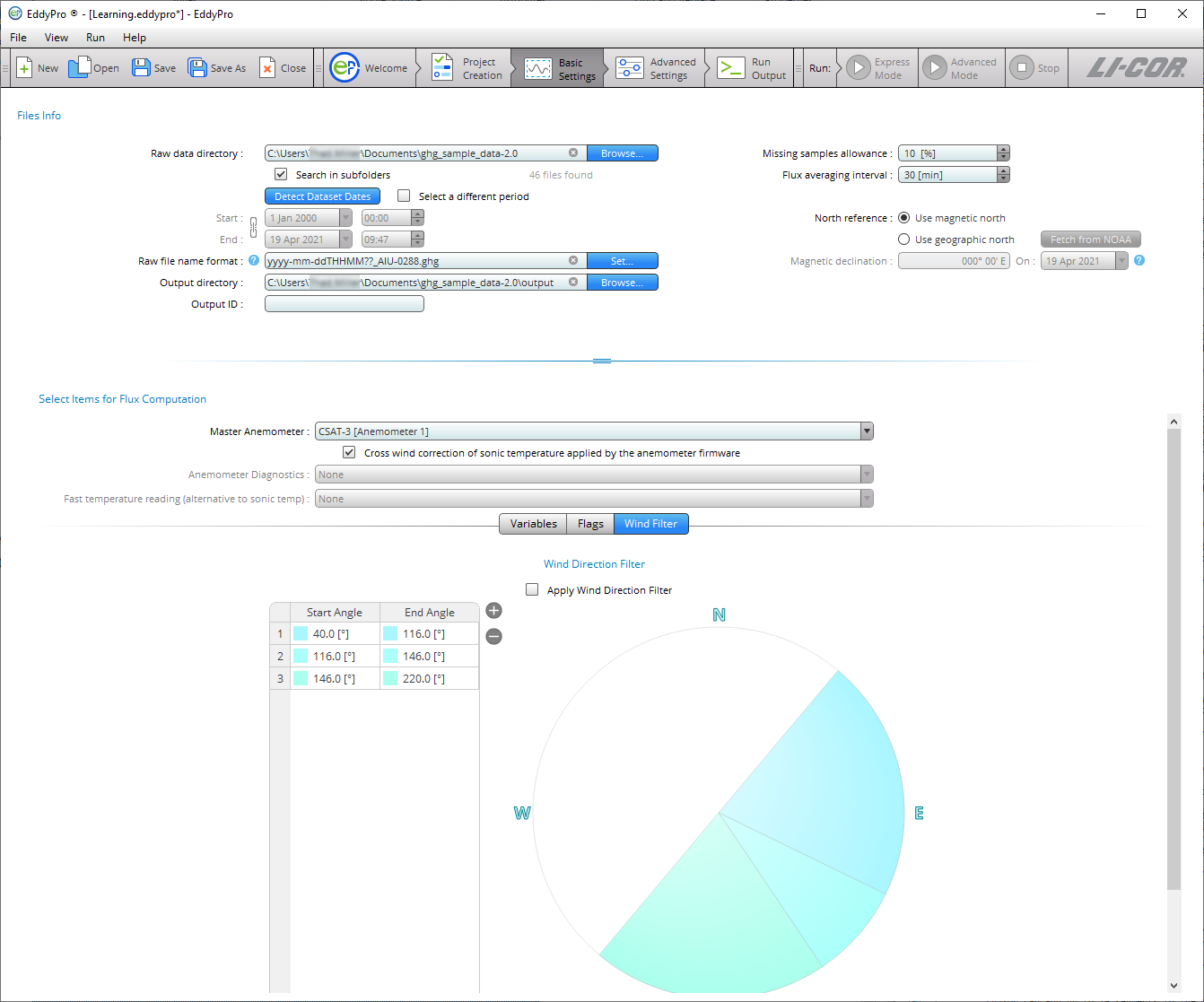Toggle the start-end date link icon

click(253, 228)
